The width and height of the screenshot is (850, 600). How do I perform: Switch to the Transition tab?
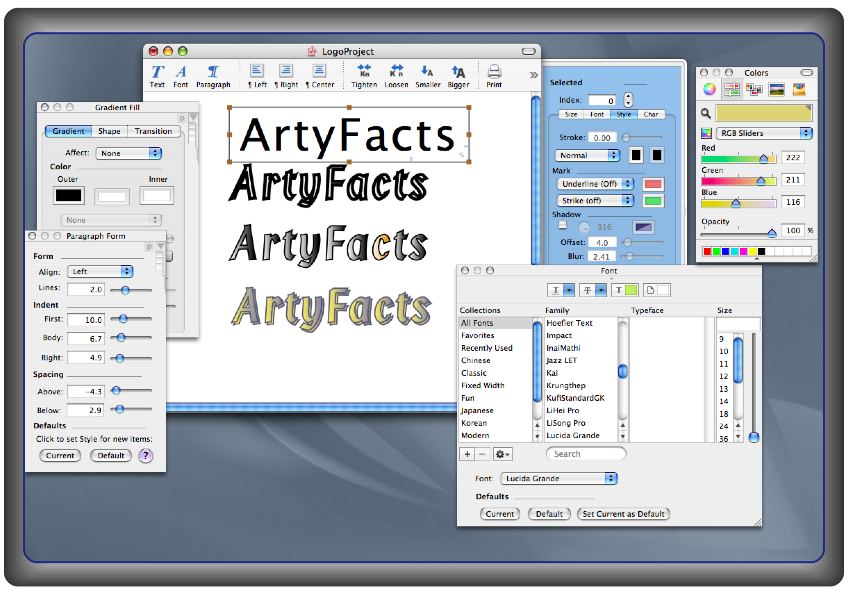coord(153,131)
